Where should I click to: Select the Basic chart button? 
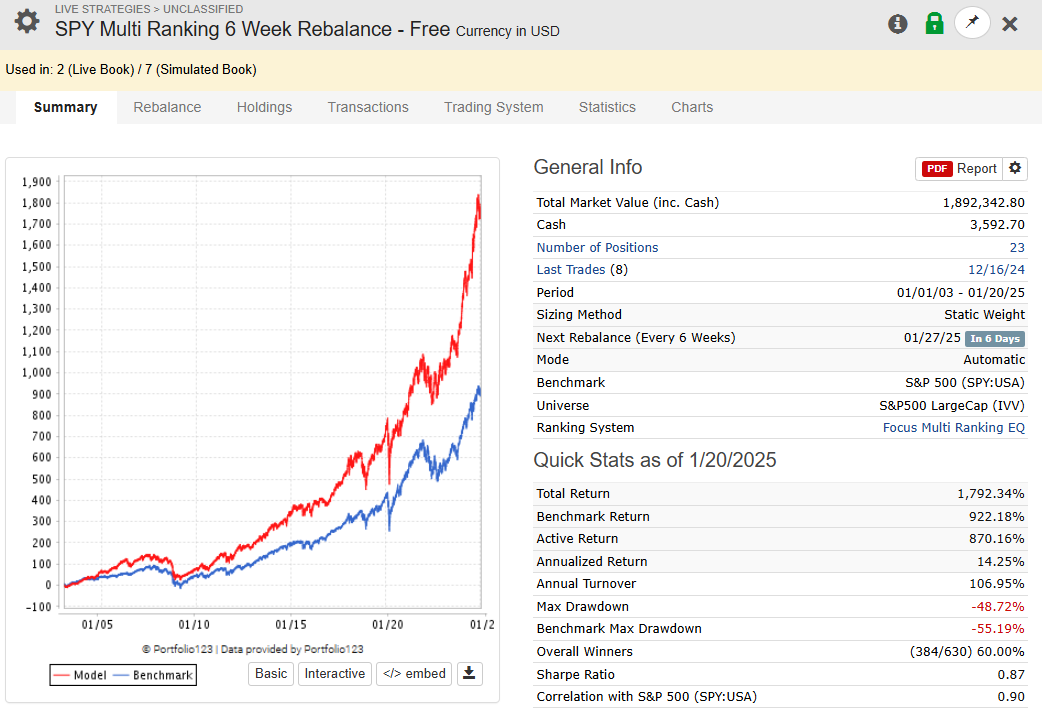click(x=271, y=673)
